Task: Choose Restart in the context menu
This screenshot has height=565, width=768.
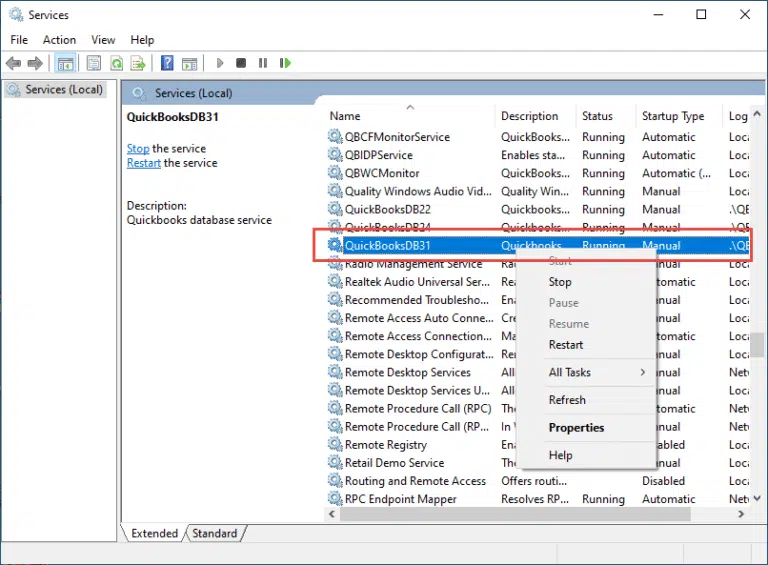Action: point(566,345)
